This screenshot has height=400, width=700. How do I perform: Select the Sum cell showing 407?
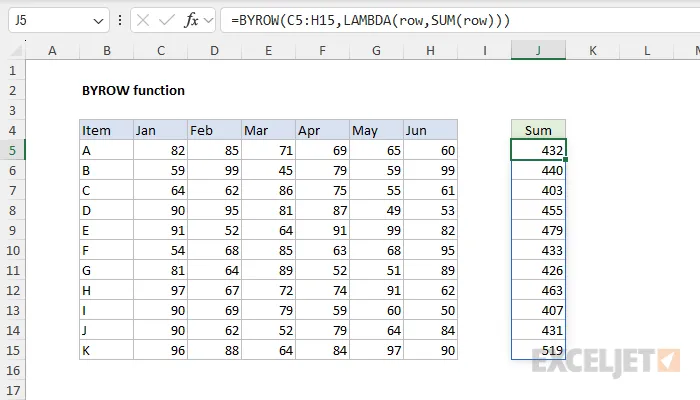[538, 310]
